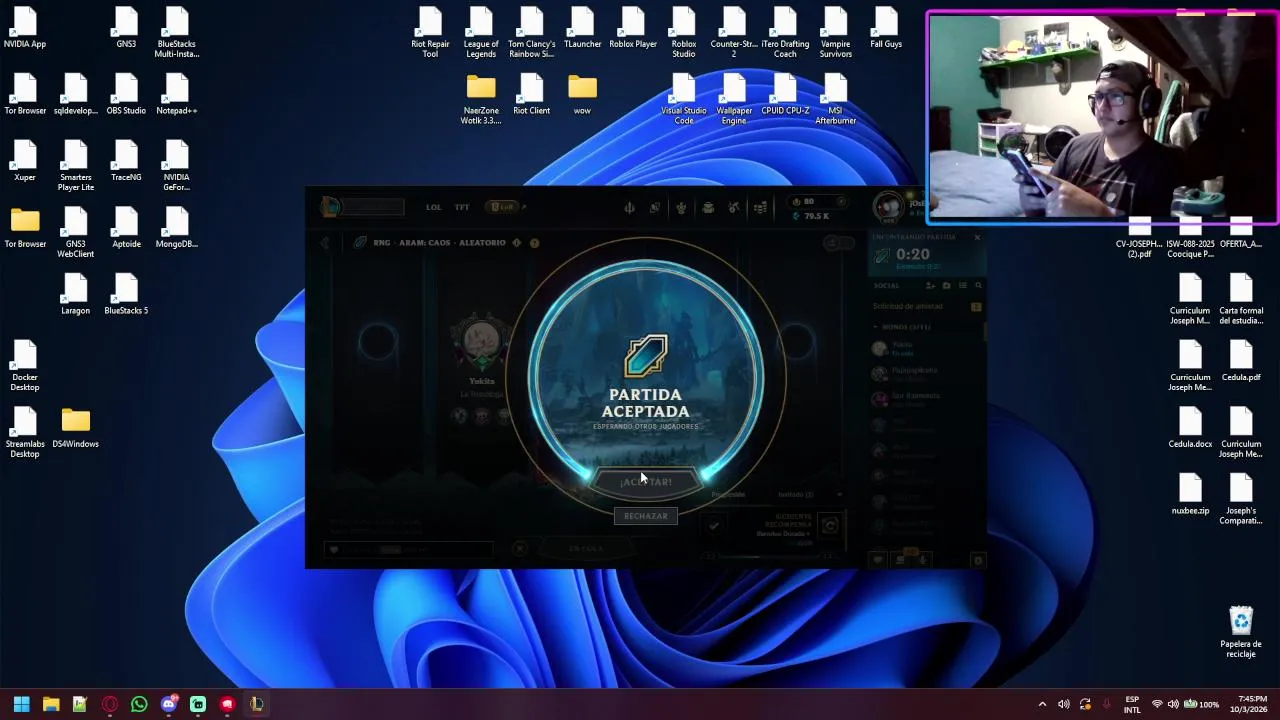
Task: Click the RECHAZAR button
Action: [645, 516]
